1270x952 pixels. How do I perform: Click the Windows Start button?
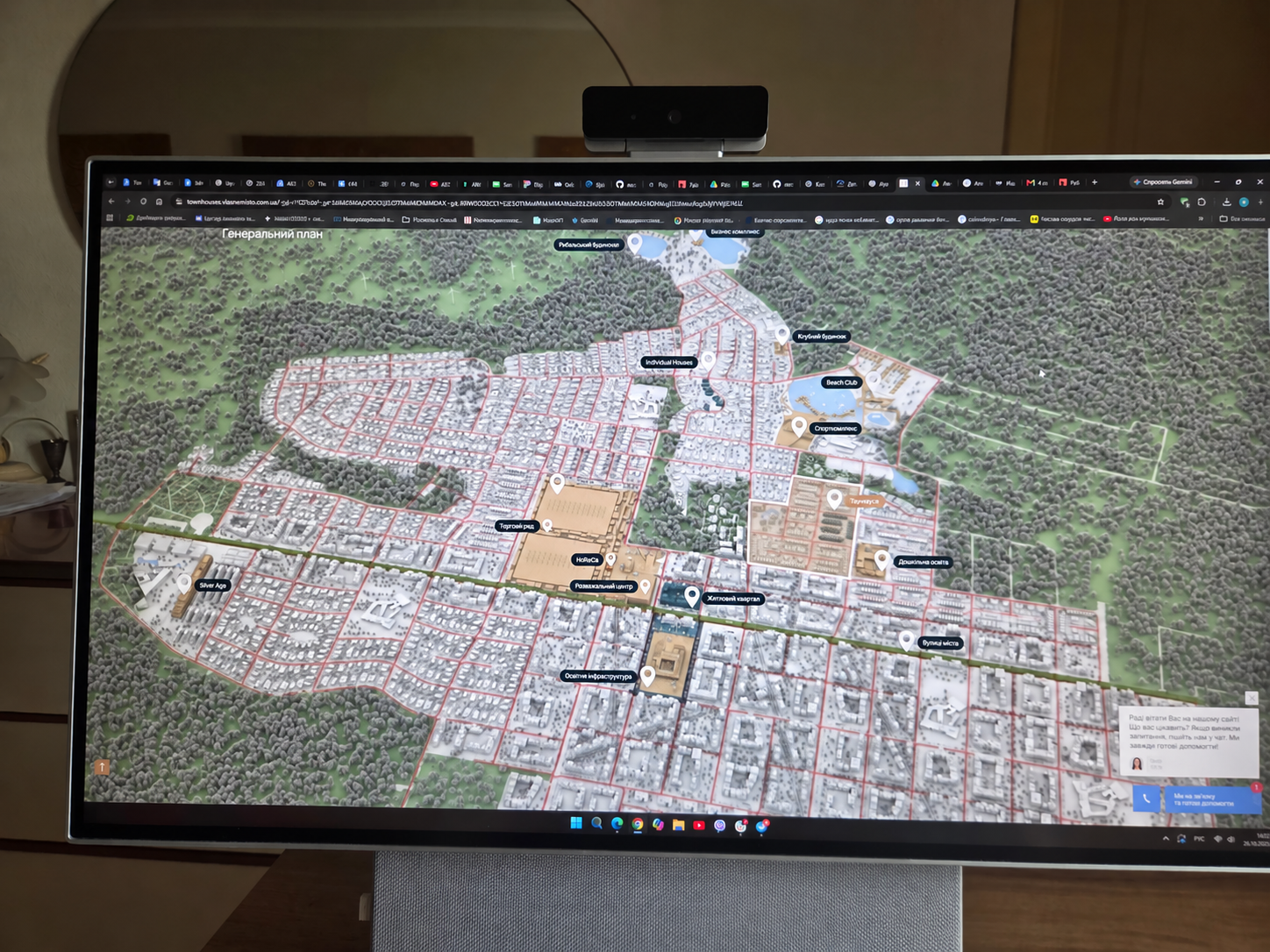coord(575,823)
